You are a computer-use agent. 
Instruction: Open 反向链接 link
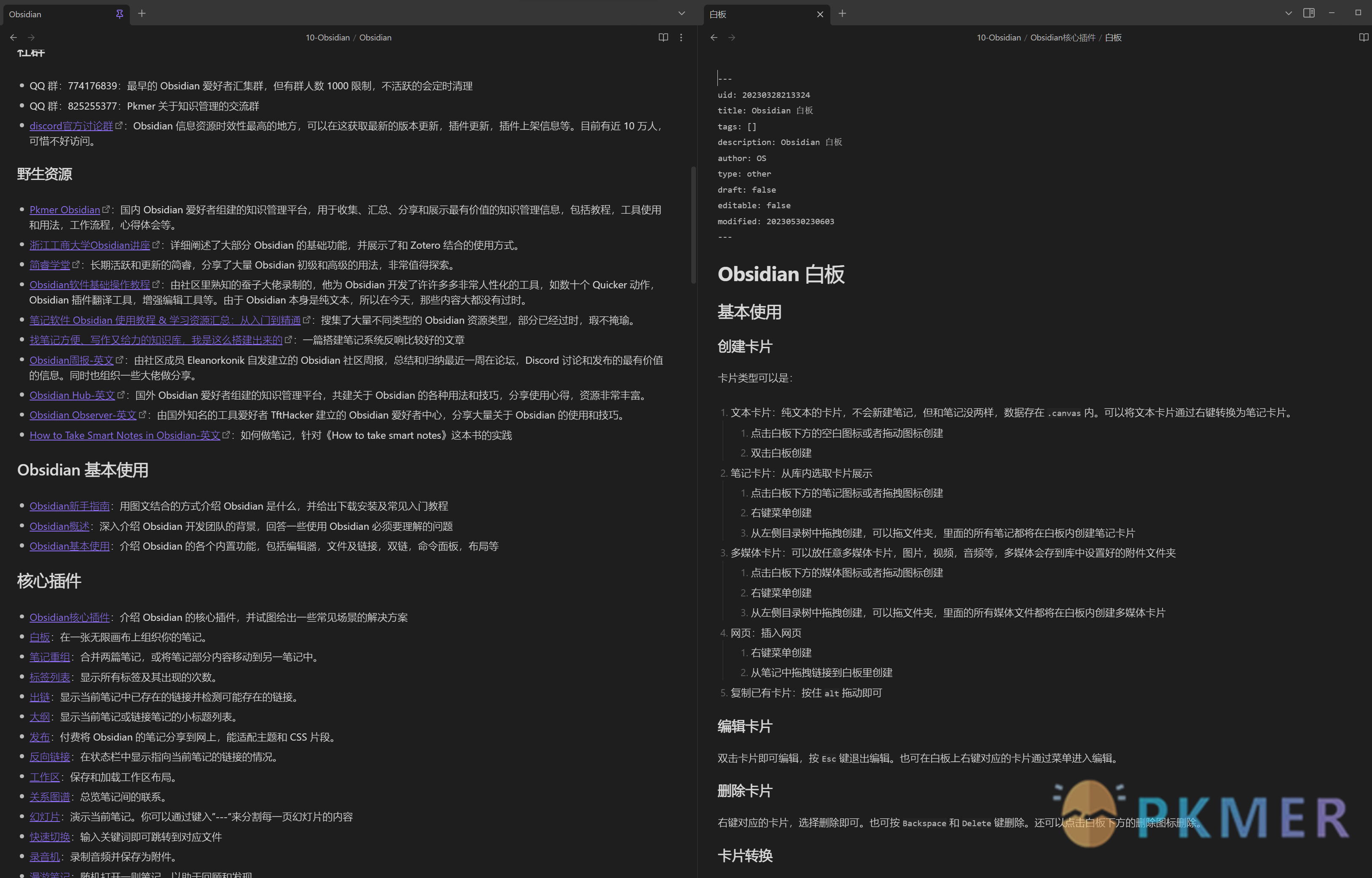(50, 757)
